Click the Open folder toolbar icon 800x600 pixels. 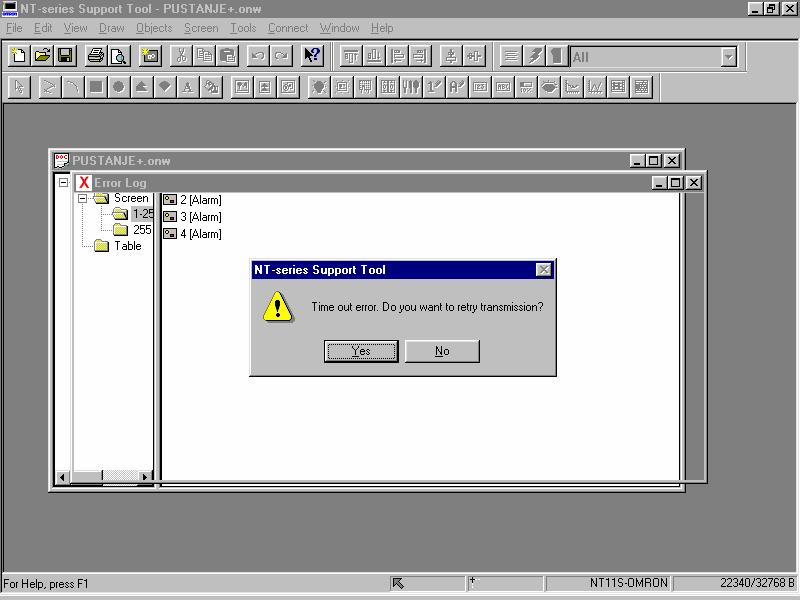42,56
